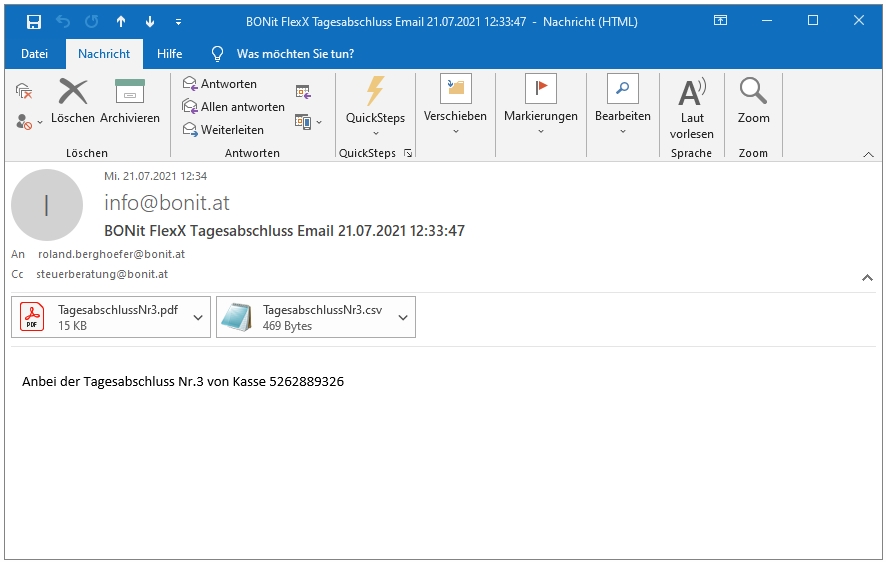Delete the message with Löschen
This screenshot has width=886, height=562.
click(x=73, y=101)
